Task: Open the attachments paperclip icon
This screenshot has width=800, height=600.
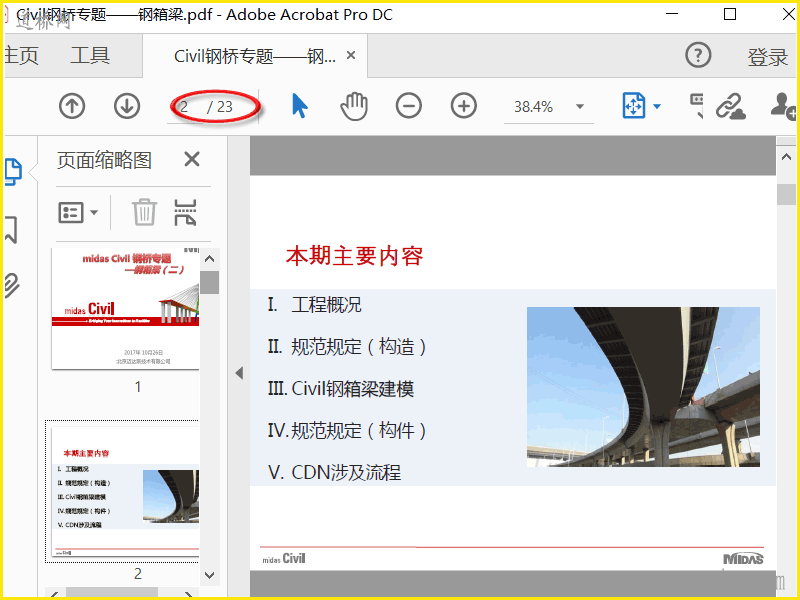Action: coord(11,285)
